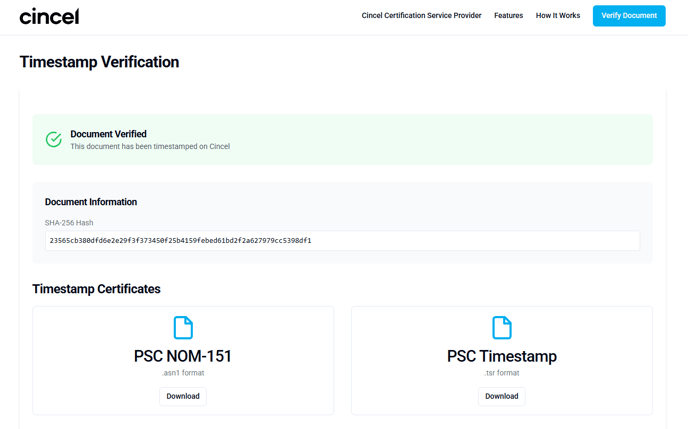This screenshot has width=688, height=429.
Task: Download the PSC Timestamp certificate
Action: [x=502, y=396]
